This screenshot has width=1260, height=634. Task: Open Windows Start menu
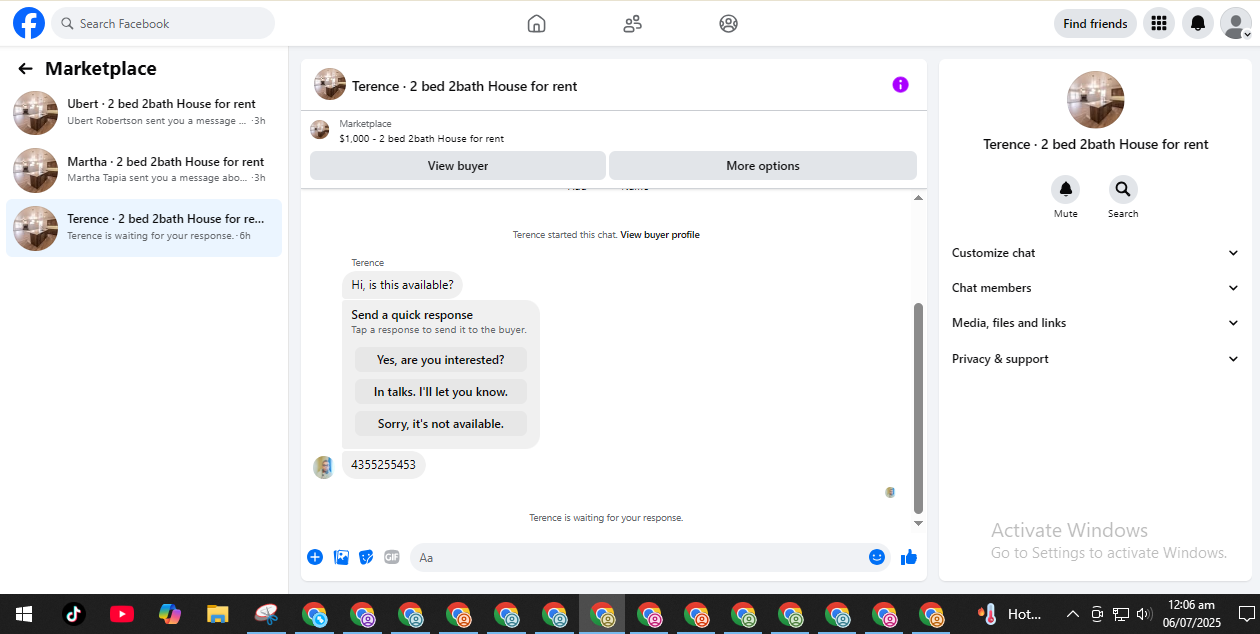click(x=24, y=614)
